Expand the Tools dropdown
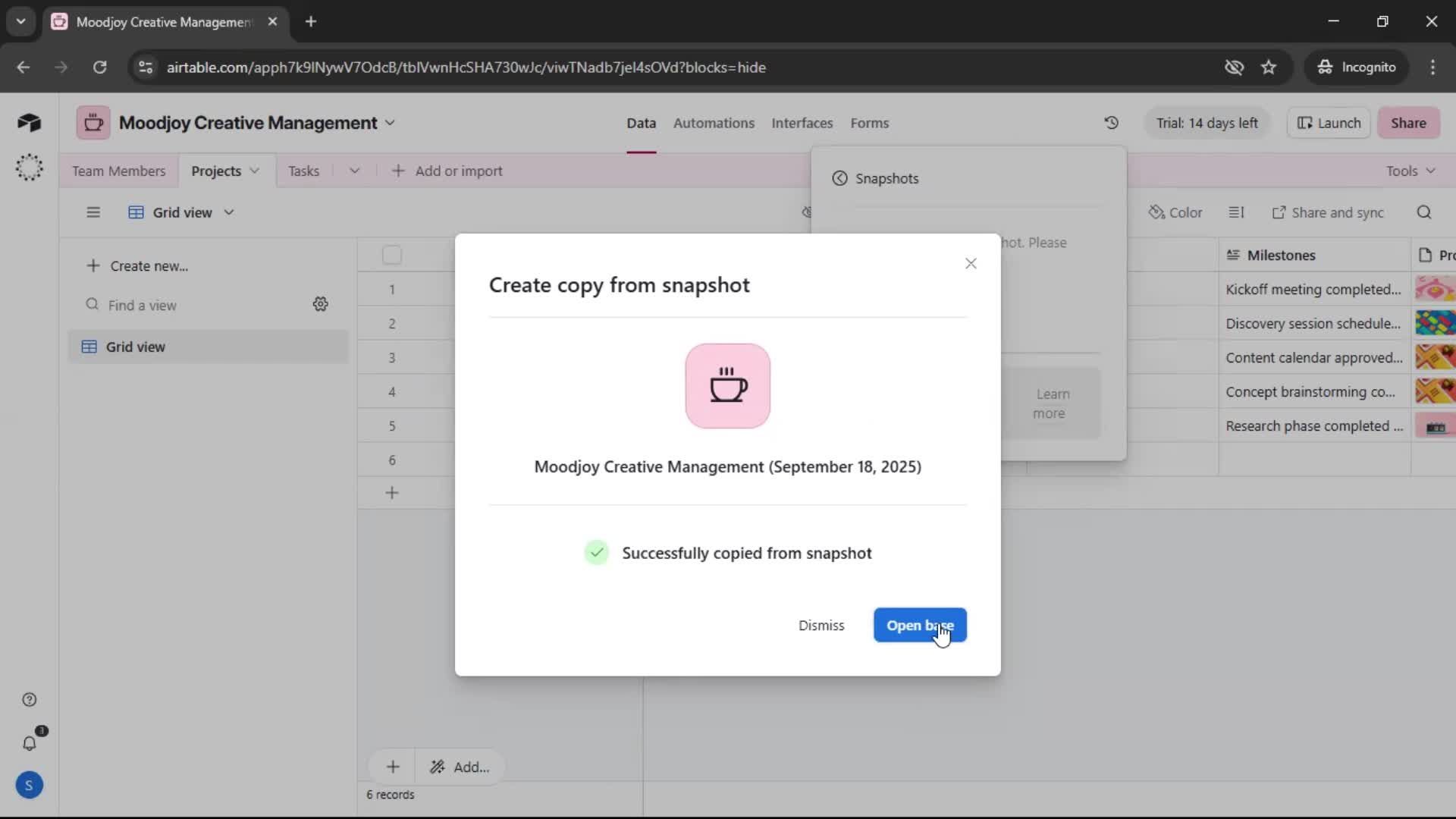Screen dimensions: 1456x819 [1410, 171]
